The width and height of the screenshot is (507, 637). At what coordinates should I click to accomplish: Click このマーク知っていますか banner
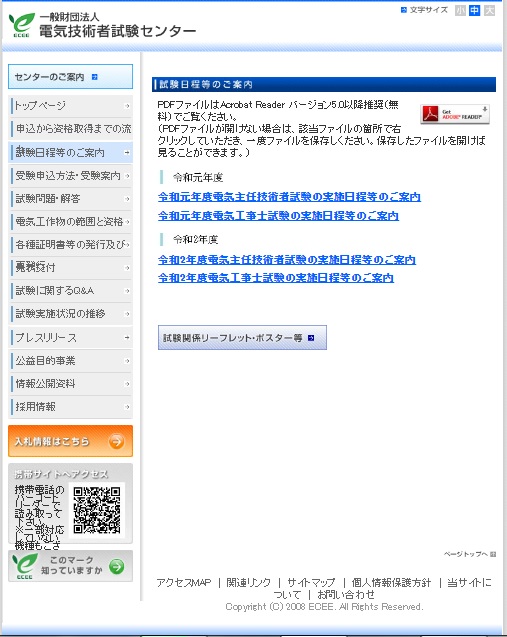pos(70,566)
